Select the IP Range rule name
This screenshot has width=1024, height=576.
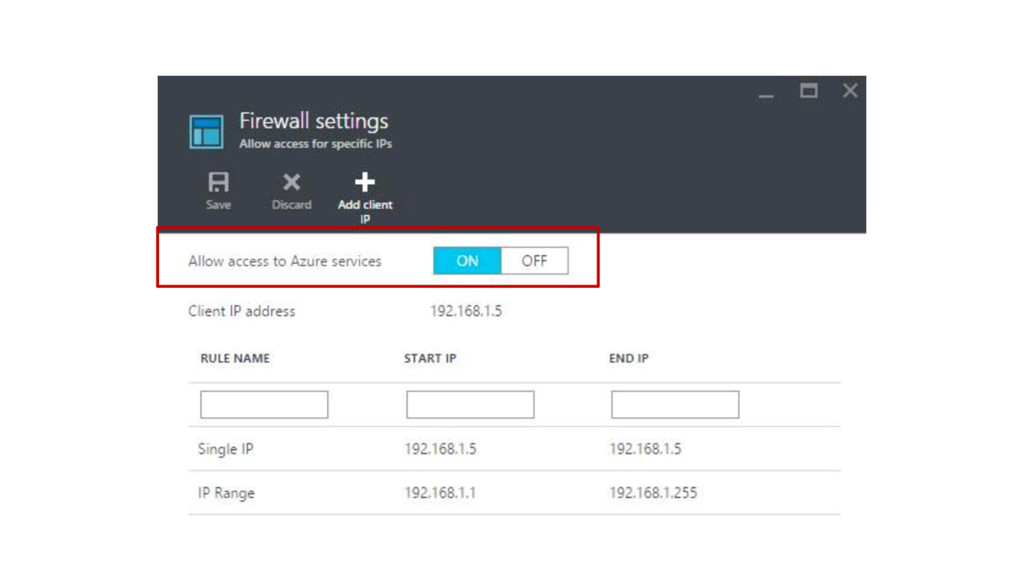point(226,493)
